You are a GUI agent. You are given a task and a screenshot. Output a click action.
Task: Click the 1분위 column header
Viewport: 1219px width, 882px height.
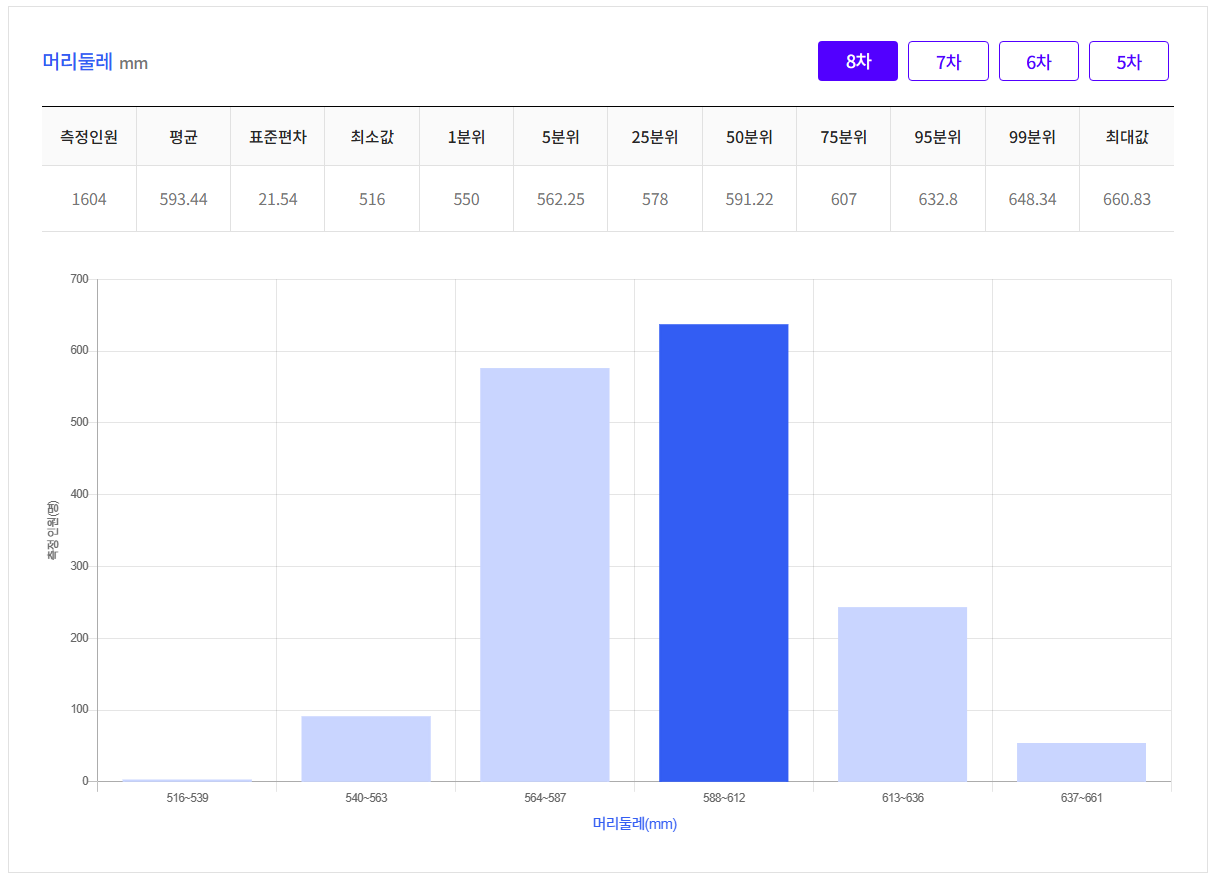click(x=467, y=137)
